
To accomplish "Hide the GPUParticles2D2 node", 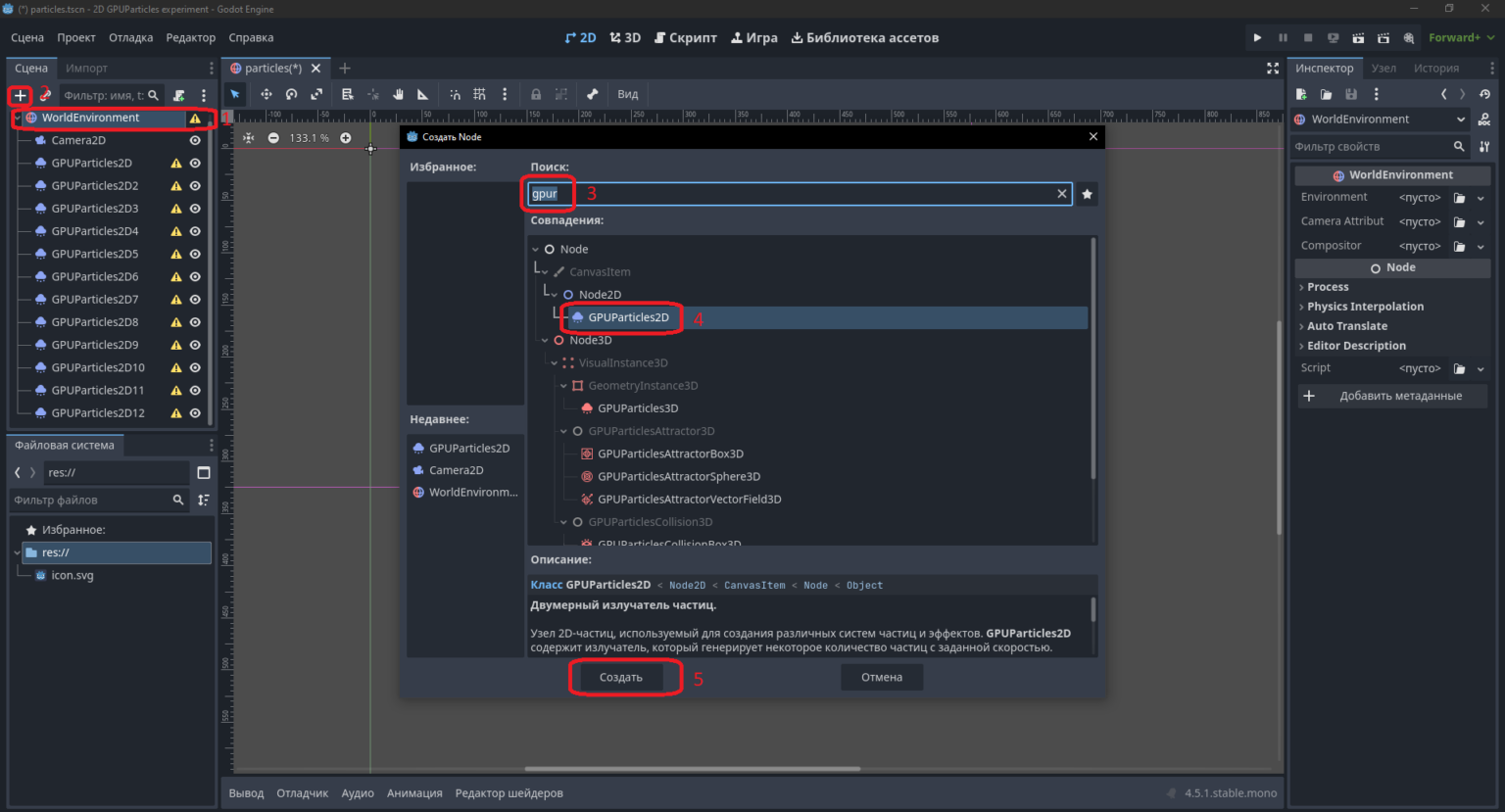I will point(195,185).
